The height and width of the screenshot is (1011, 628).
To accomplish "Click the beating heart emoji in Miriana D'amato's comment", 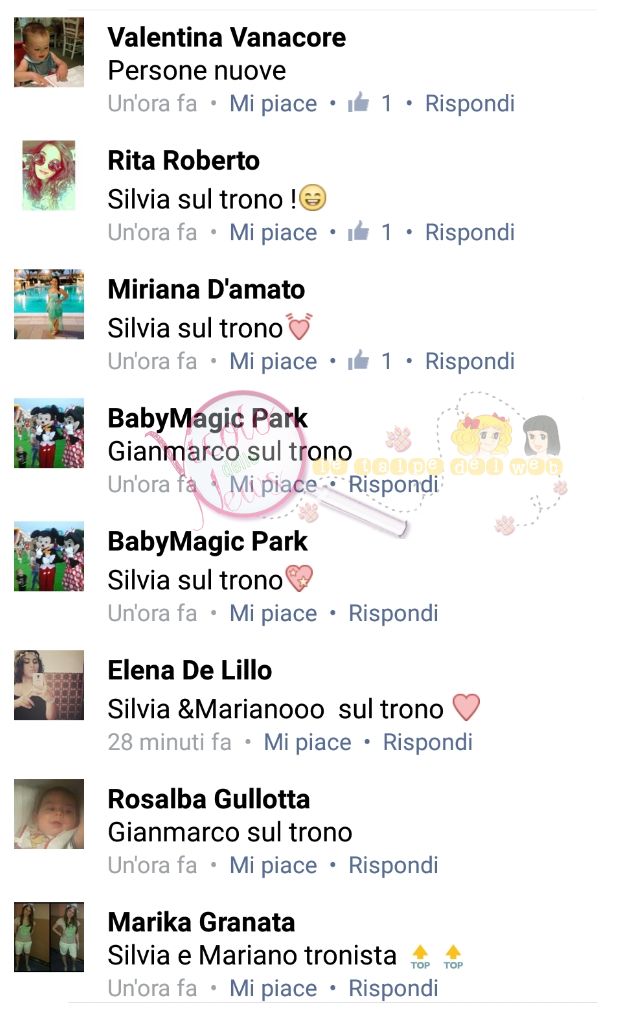I will (x=299, y=326).
